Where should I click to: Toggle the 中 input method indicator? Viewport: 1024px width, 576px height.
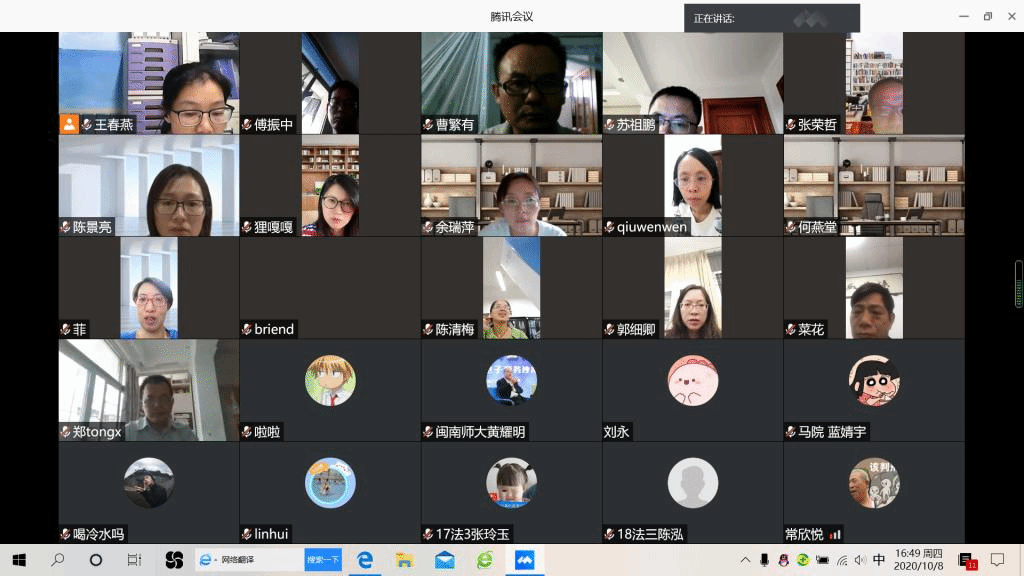pos(879,560)
